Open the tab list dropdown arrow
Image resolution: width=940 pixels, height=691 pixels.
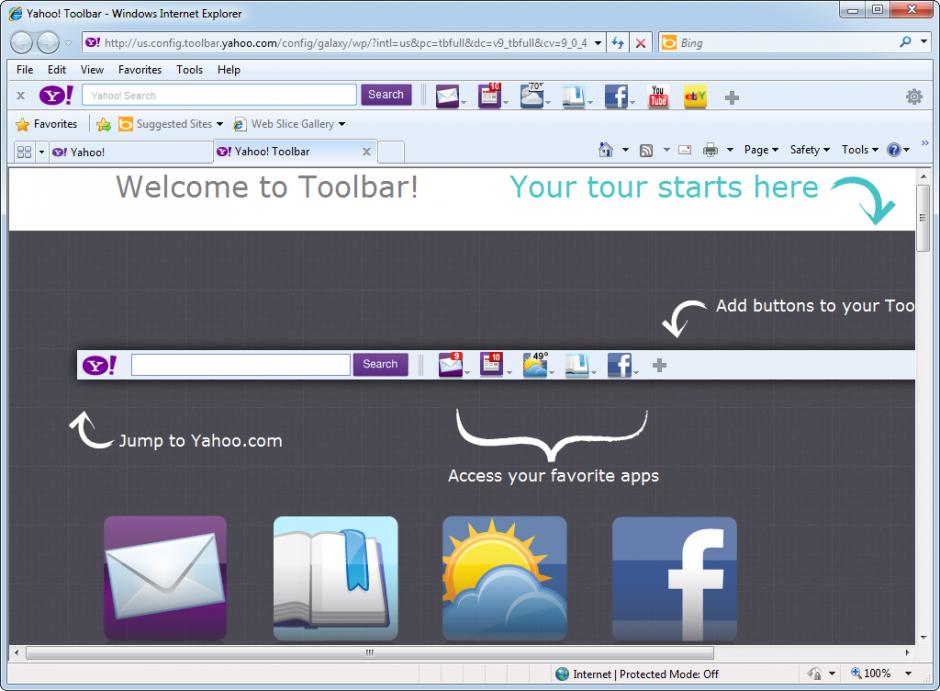click(41, 152)
